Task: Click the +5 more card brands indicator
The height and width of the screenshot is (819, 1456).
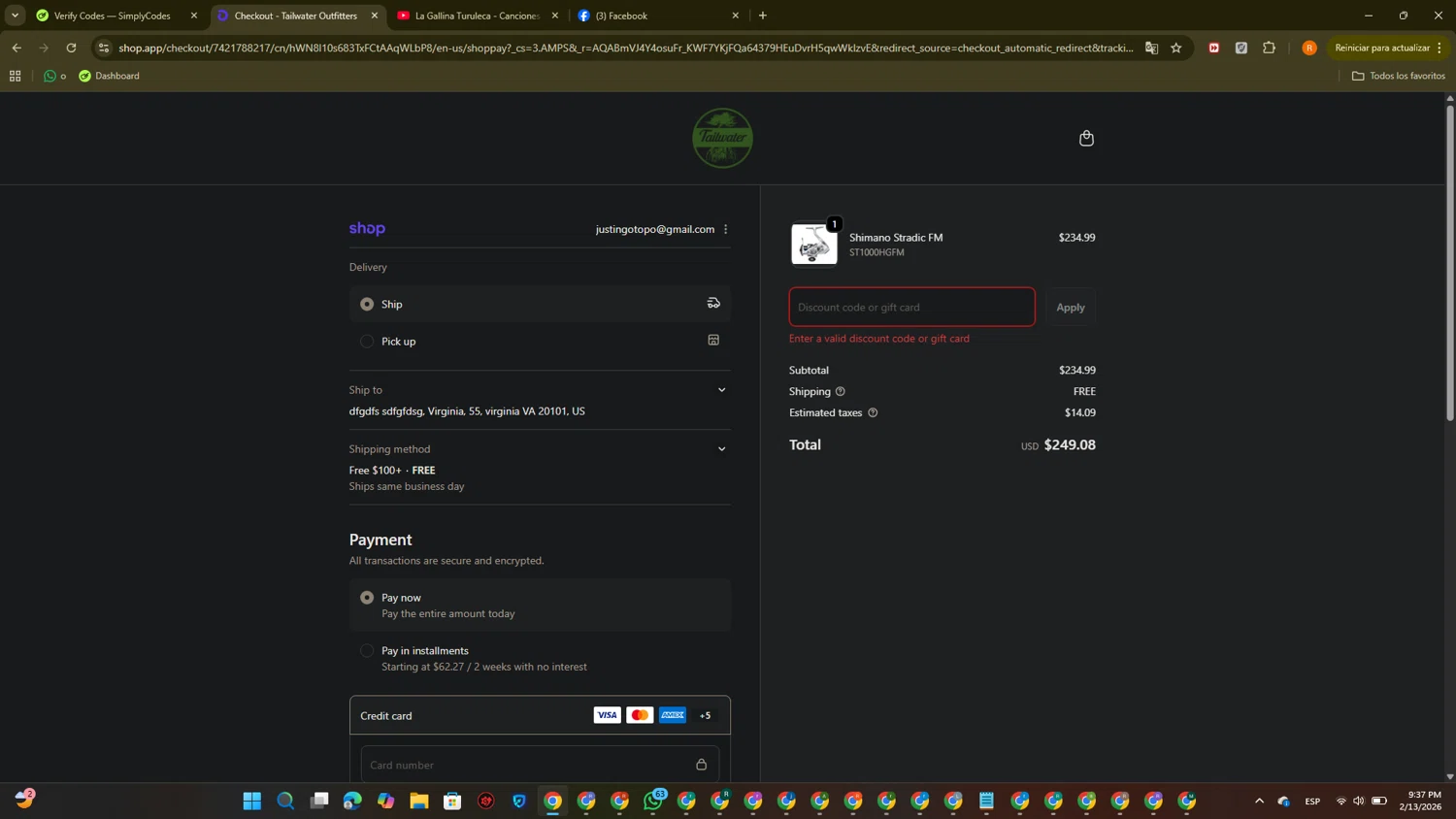Action: tap(705, 715)
